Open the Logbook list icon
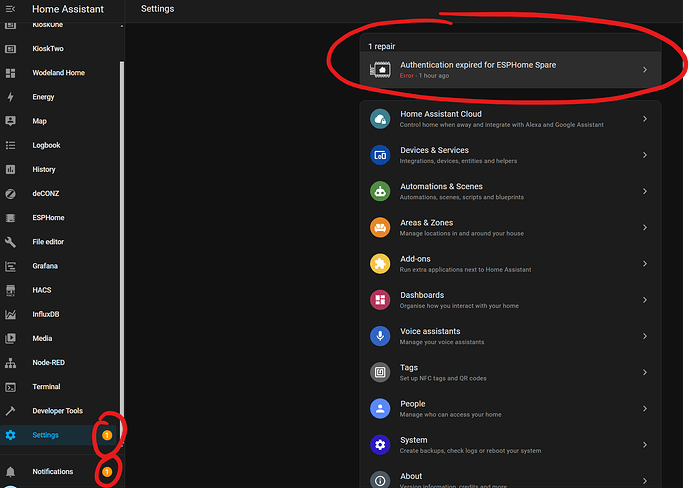690x488 pixels. tap(10, 145)
